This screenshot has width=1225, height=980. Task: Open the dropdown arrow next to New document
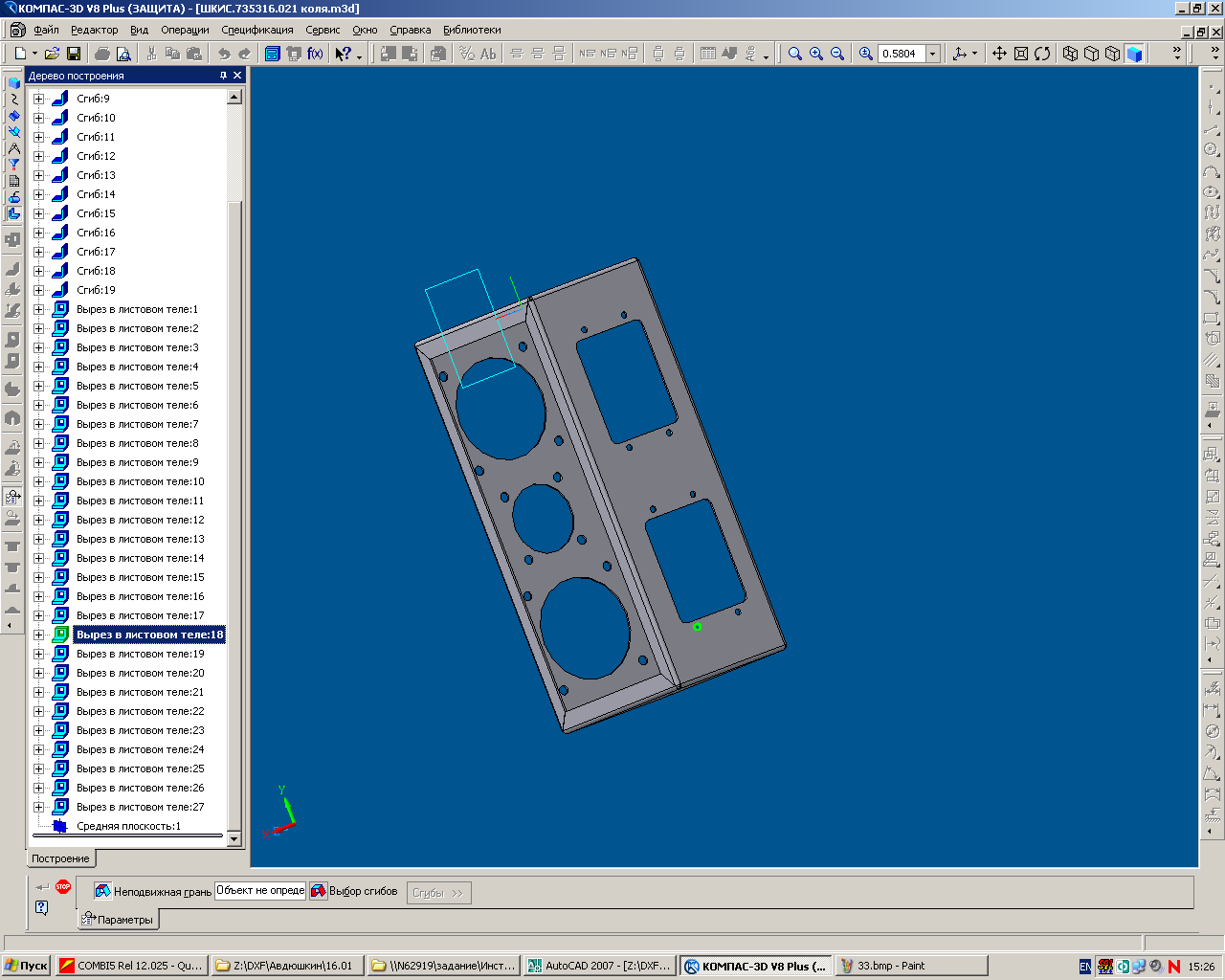click(x=34, y=54)
